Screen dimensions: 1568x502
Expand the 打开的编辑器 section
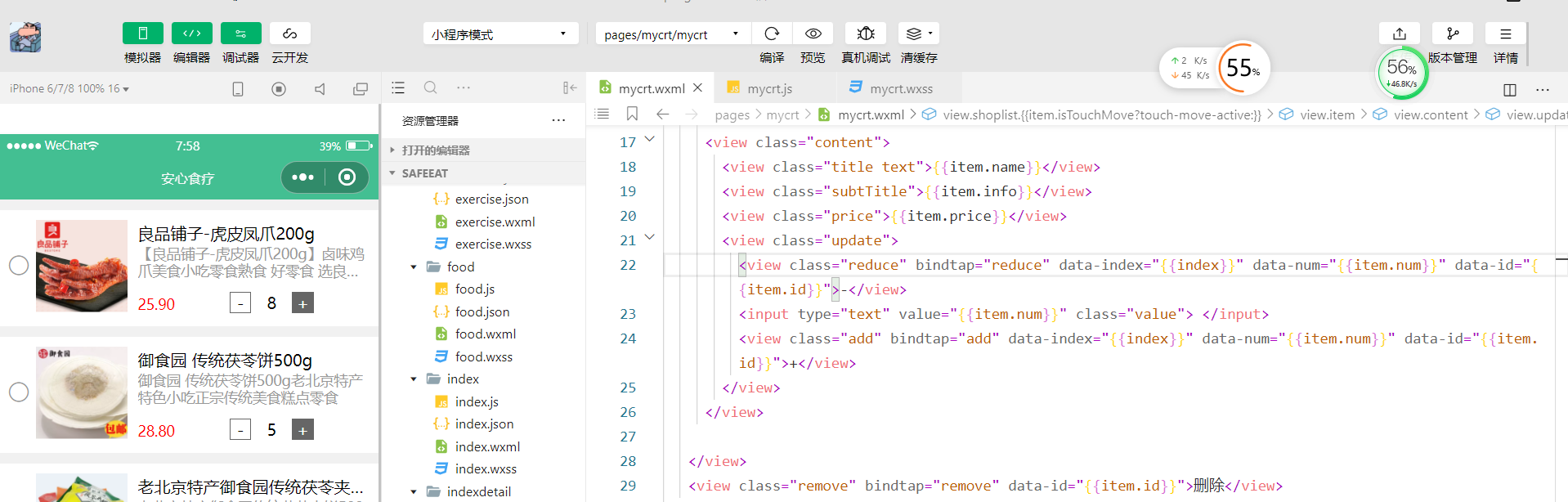pos(484,150)
